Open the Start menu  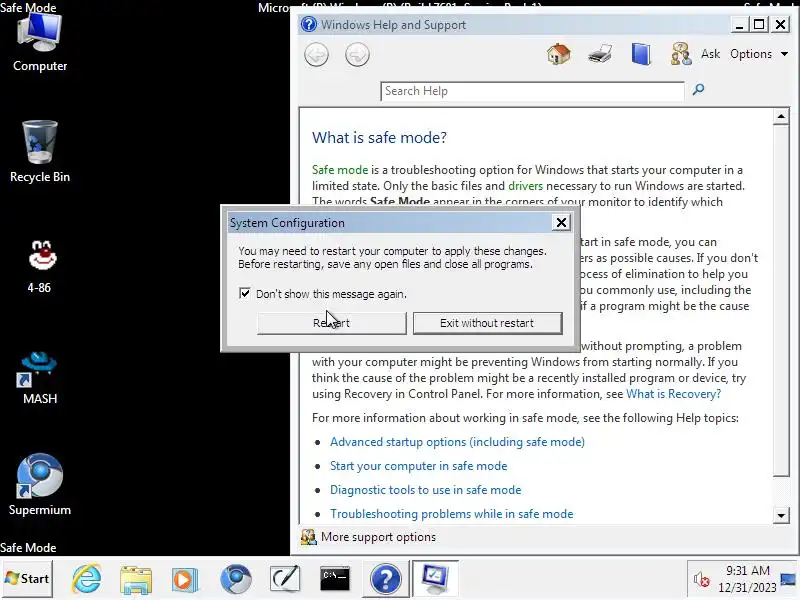click(27, 579)
